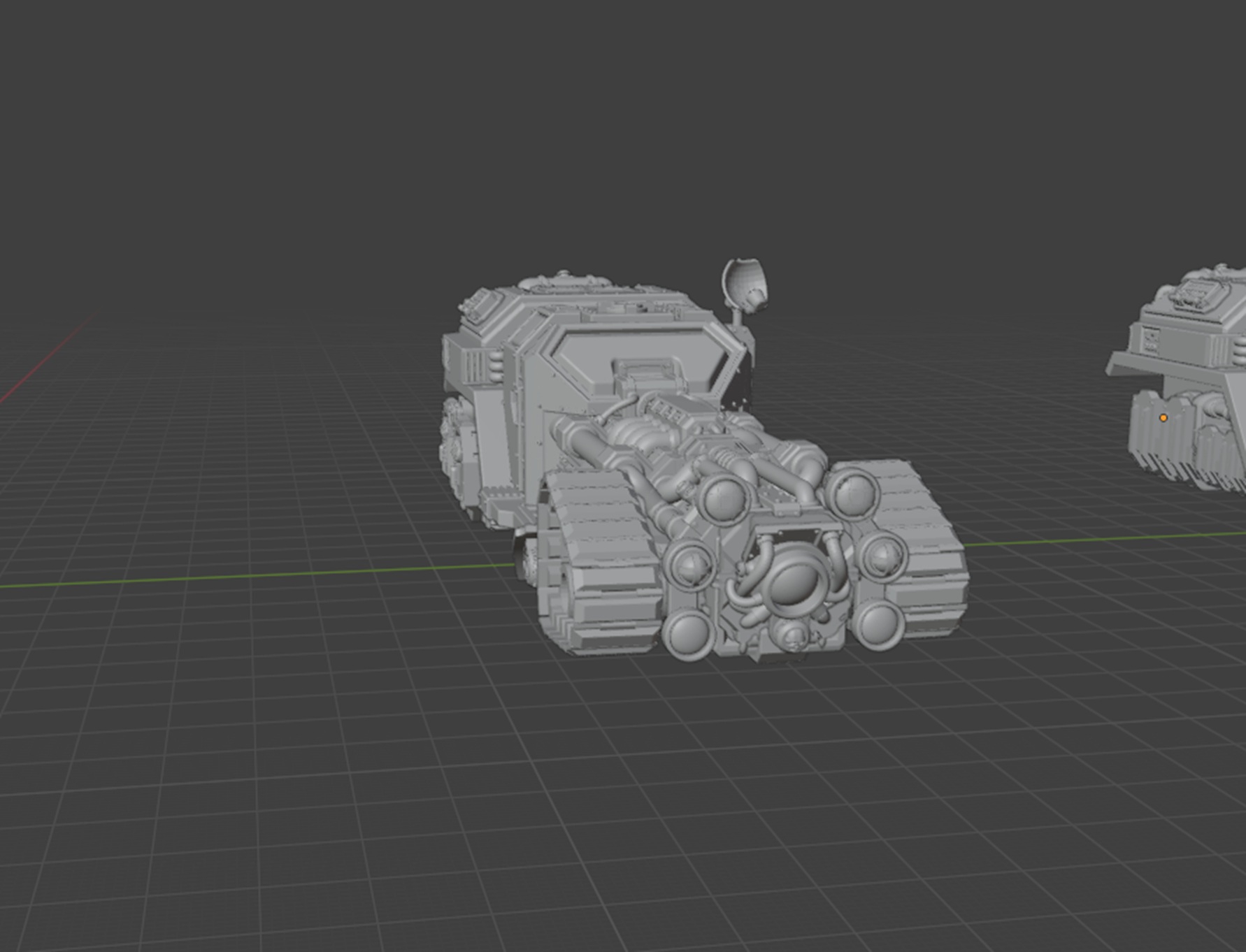The image size is (1246, 952).
Task: Click the upper-left round headlight
Action: (723, 498)
